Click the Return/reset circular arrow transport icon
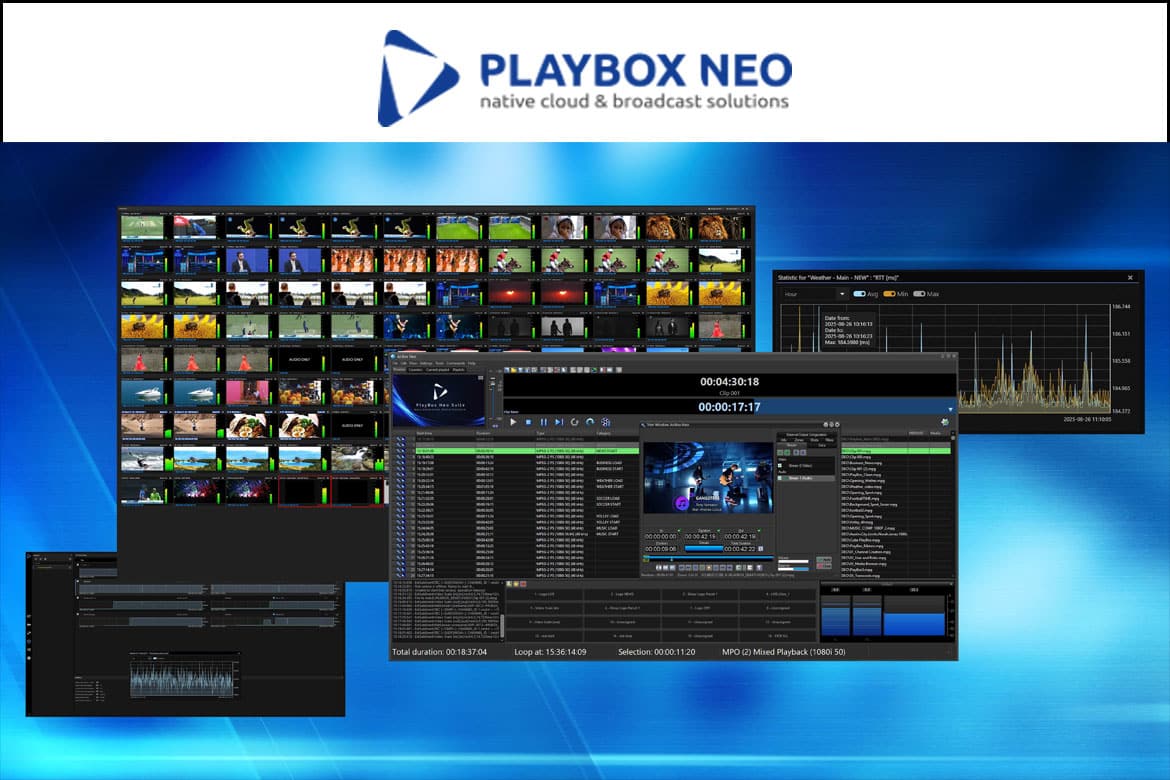 click(x=575, y=422)
